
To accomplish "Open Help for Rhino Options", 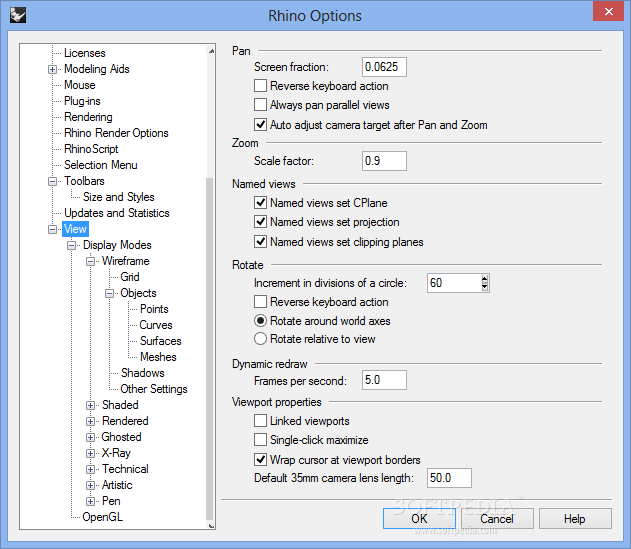I will 575,518.
